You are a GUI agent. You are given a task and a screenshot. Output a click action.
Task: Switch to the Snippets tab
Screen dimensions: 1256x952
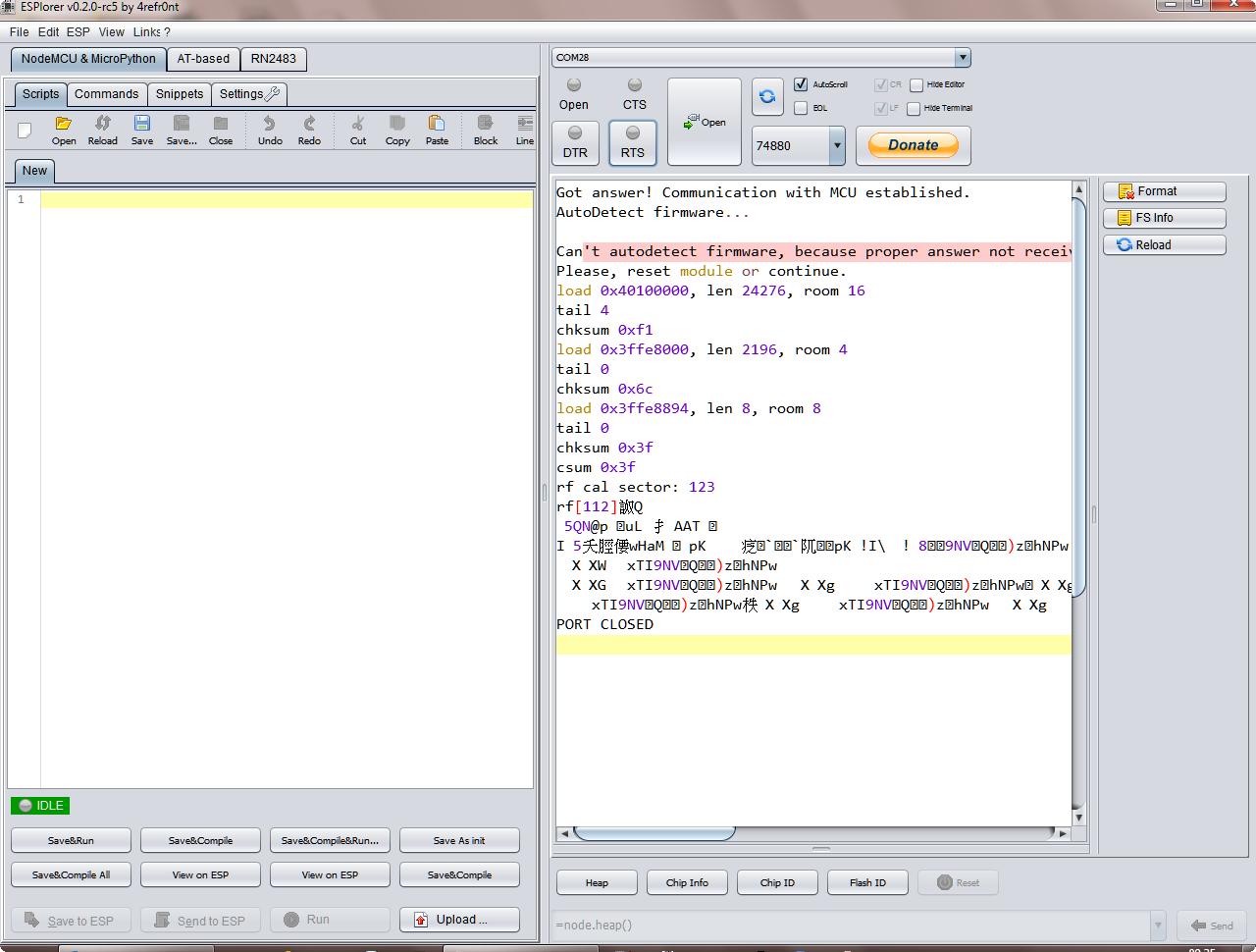180,94
